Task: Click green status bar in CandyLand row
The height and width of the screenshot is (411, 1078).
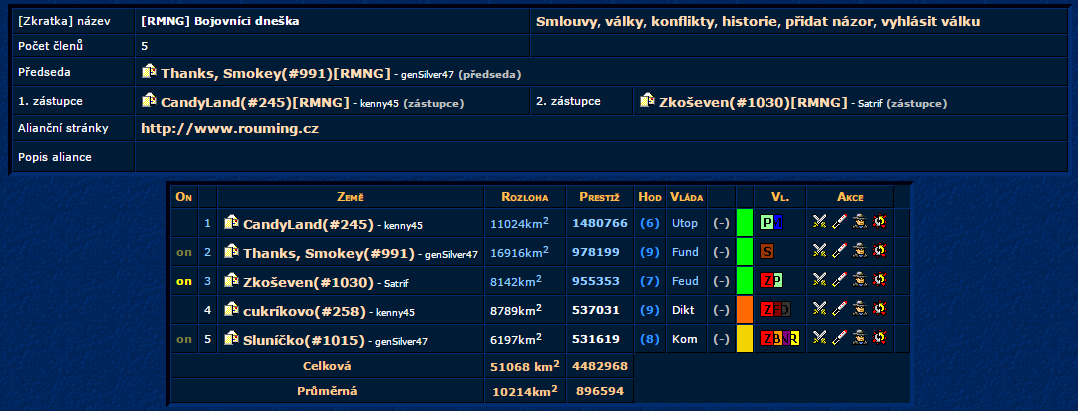Action: click(745, 223)
